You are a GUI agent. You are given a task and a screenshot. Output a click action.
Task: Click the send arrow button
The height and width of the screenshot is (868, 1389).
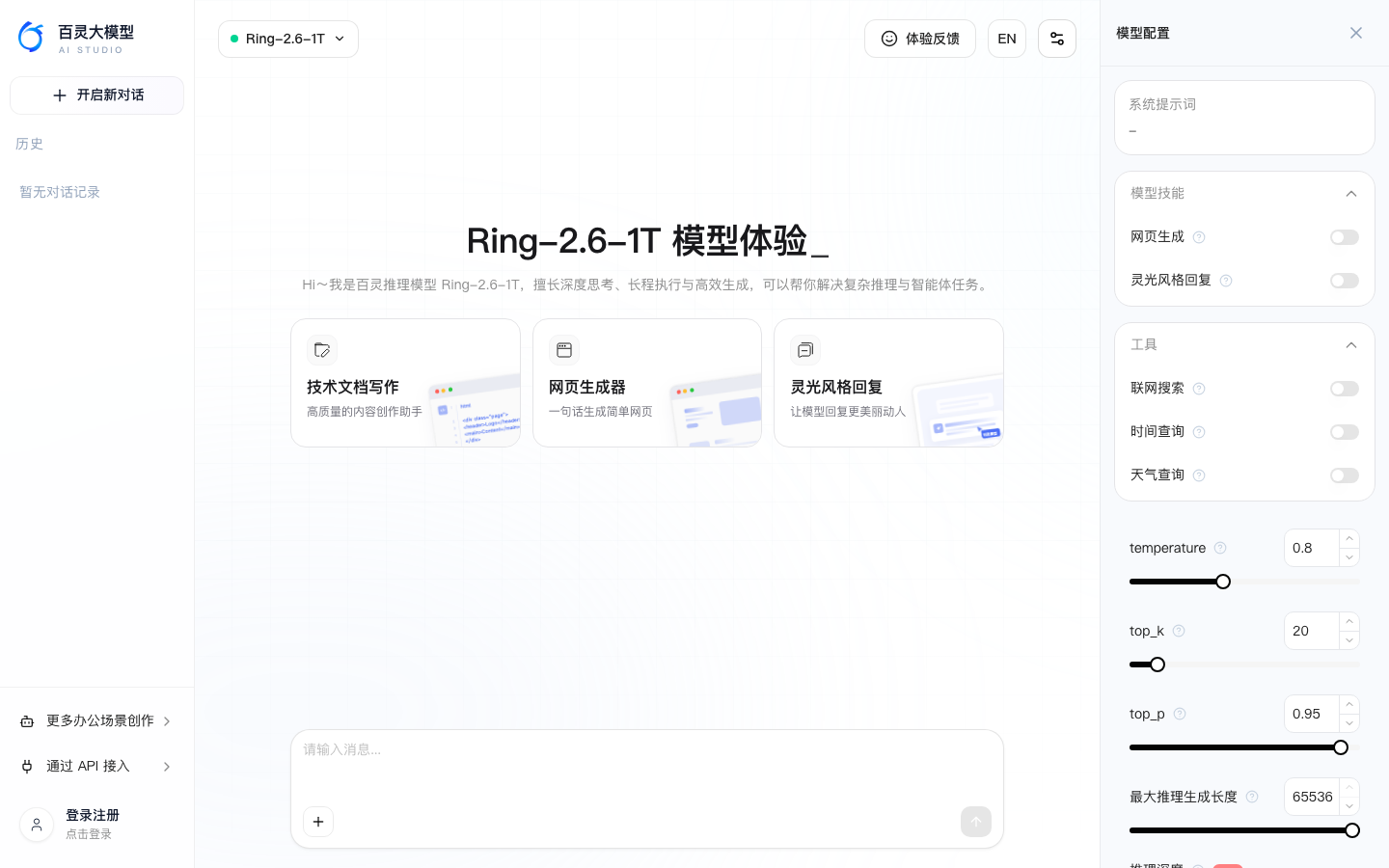tap(976, 822)
